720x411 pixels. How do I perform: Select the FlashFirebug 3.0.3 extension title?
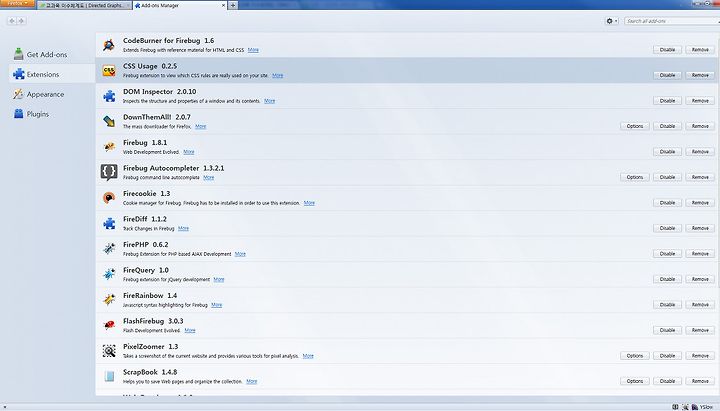pos(153,321)
